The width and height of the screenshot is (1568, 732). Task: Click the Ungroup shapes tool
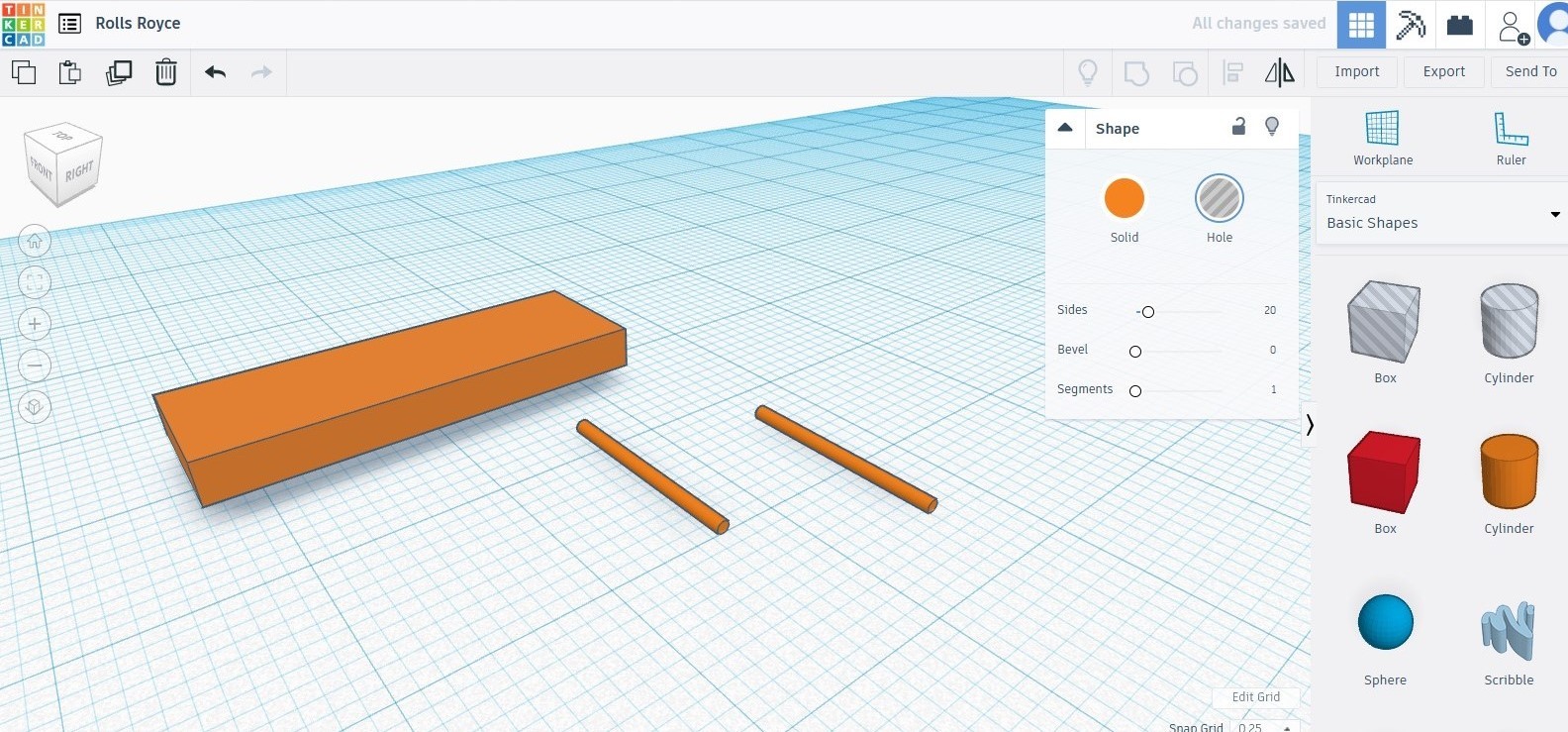(x=1185, y=72)
